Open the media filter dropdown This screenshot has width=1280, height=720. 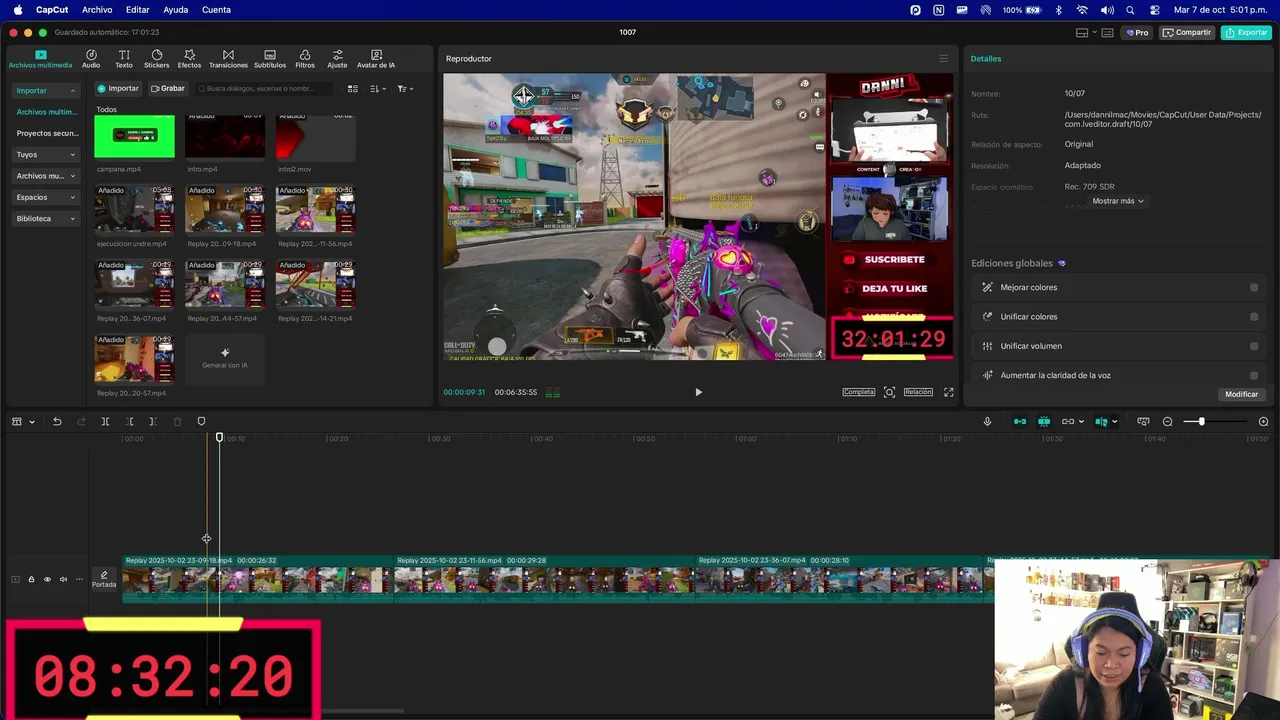404,89
